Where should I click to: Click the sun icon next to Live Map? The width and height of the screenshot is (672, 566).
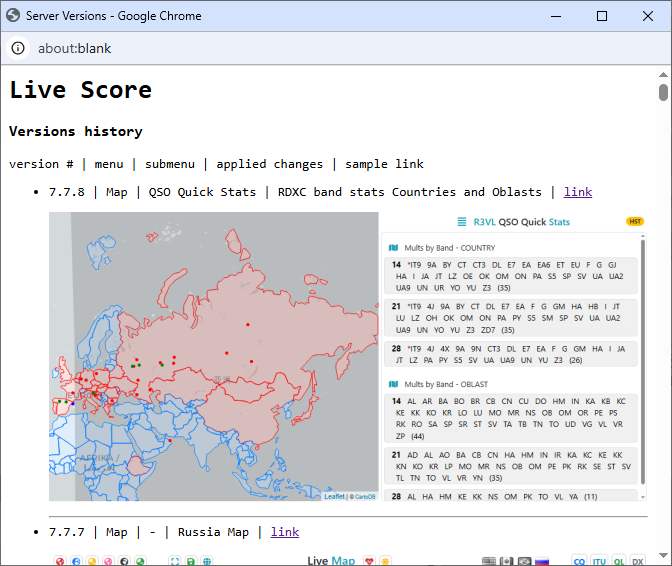pos(385,561)
